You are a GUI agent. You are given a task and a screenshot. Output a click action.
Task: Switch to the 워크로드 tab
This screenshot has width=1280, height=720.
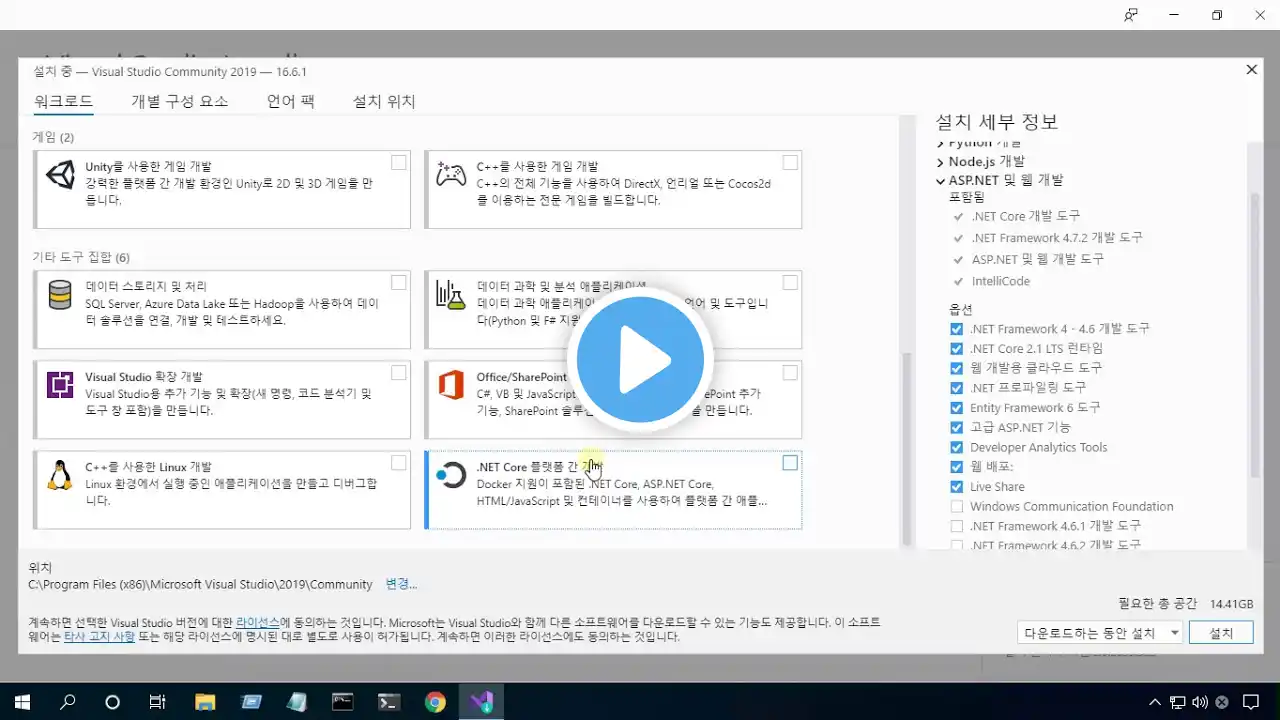coord(63,101)
